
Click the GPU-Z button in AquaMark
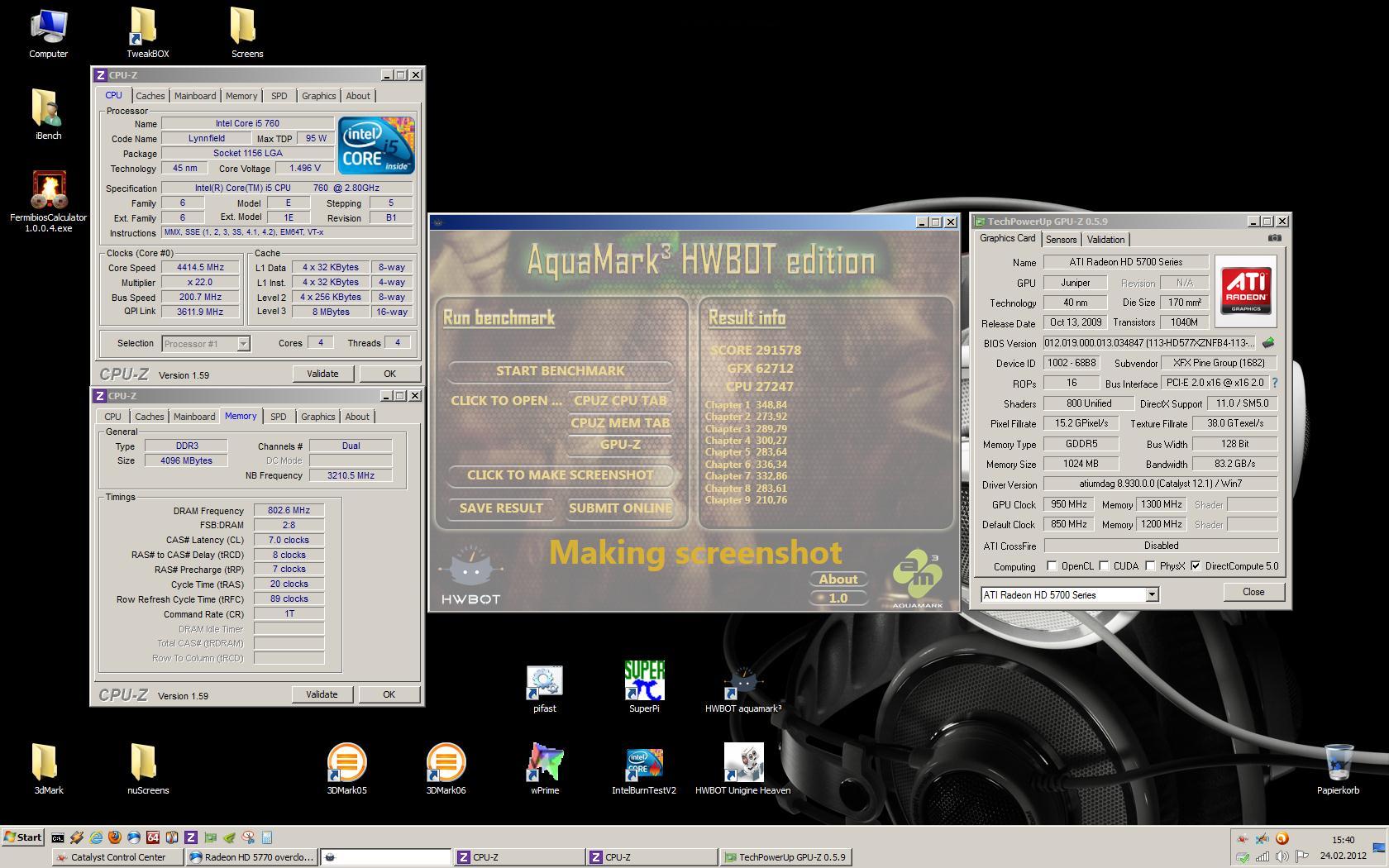coord(620,444)
